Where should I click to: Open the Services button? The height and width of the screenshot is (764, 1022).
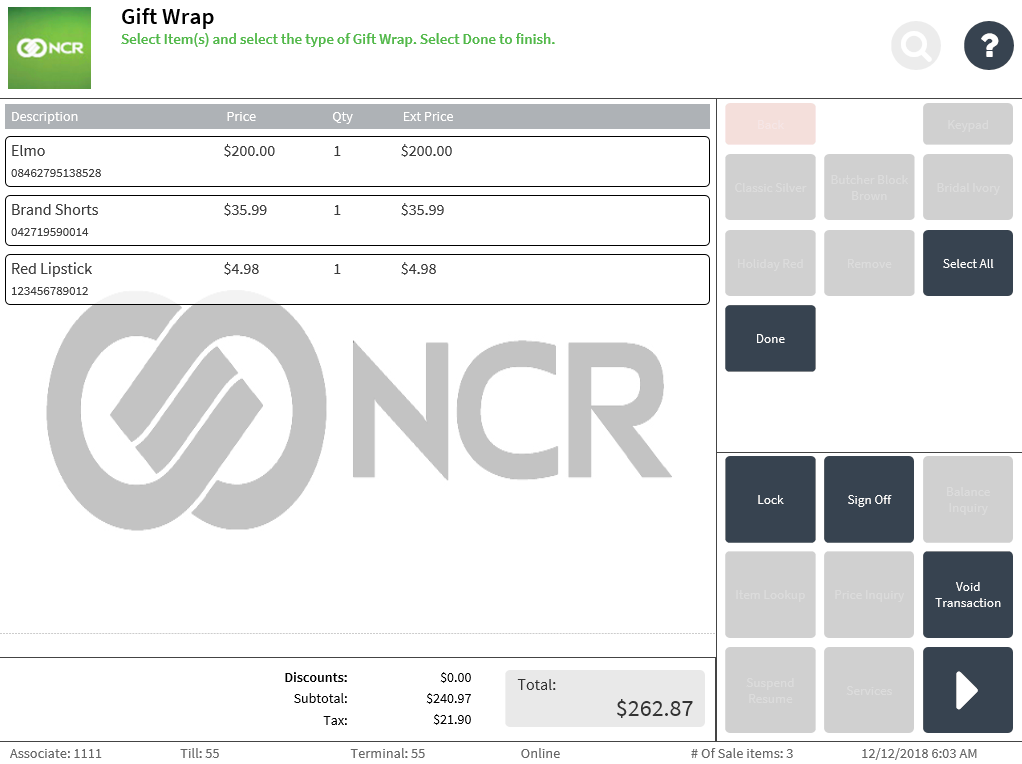(869, 690)
